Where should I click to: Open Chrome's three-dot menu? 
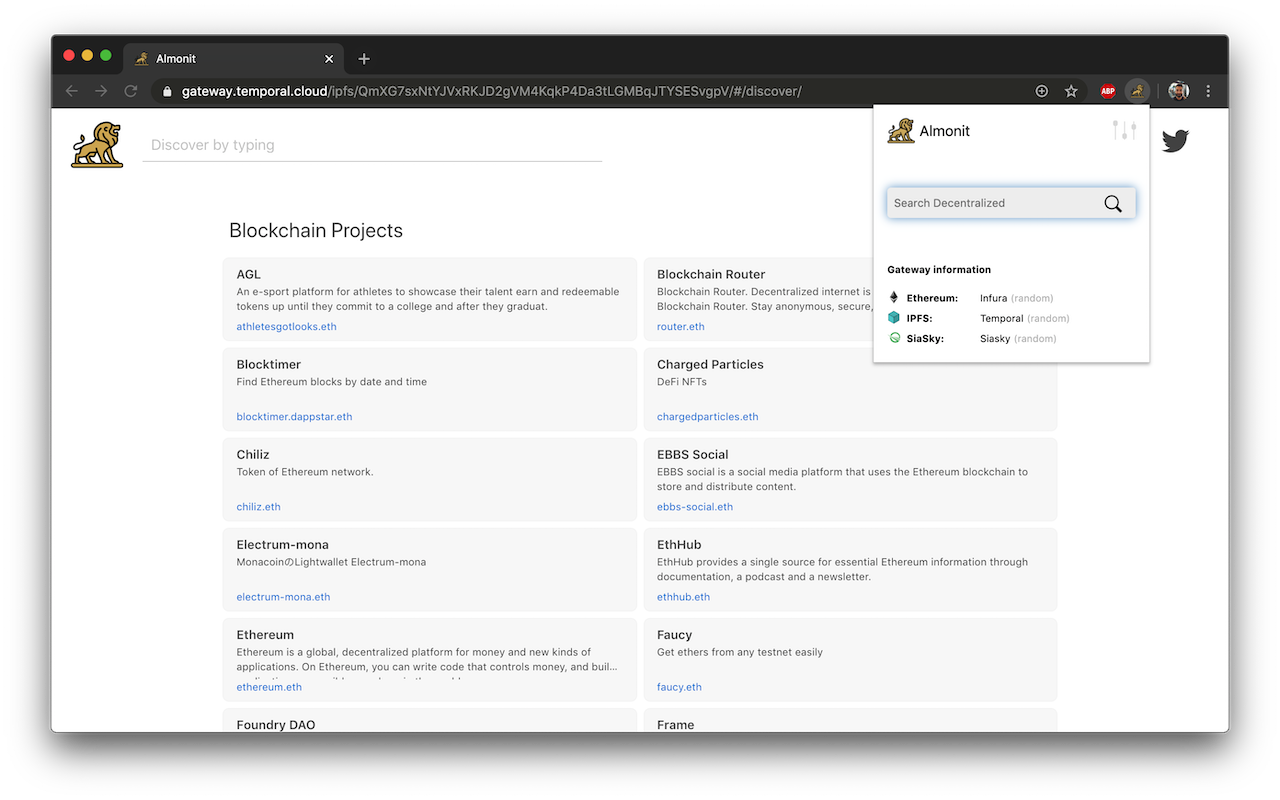pyautogui.click(x=1208, y=91)
